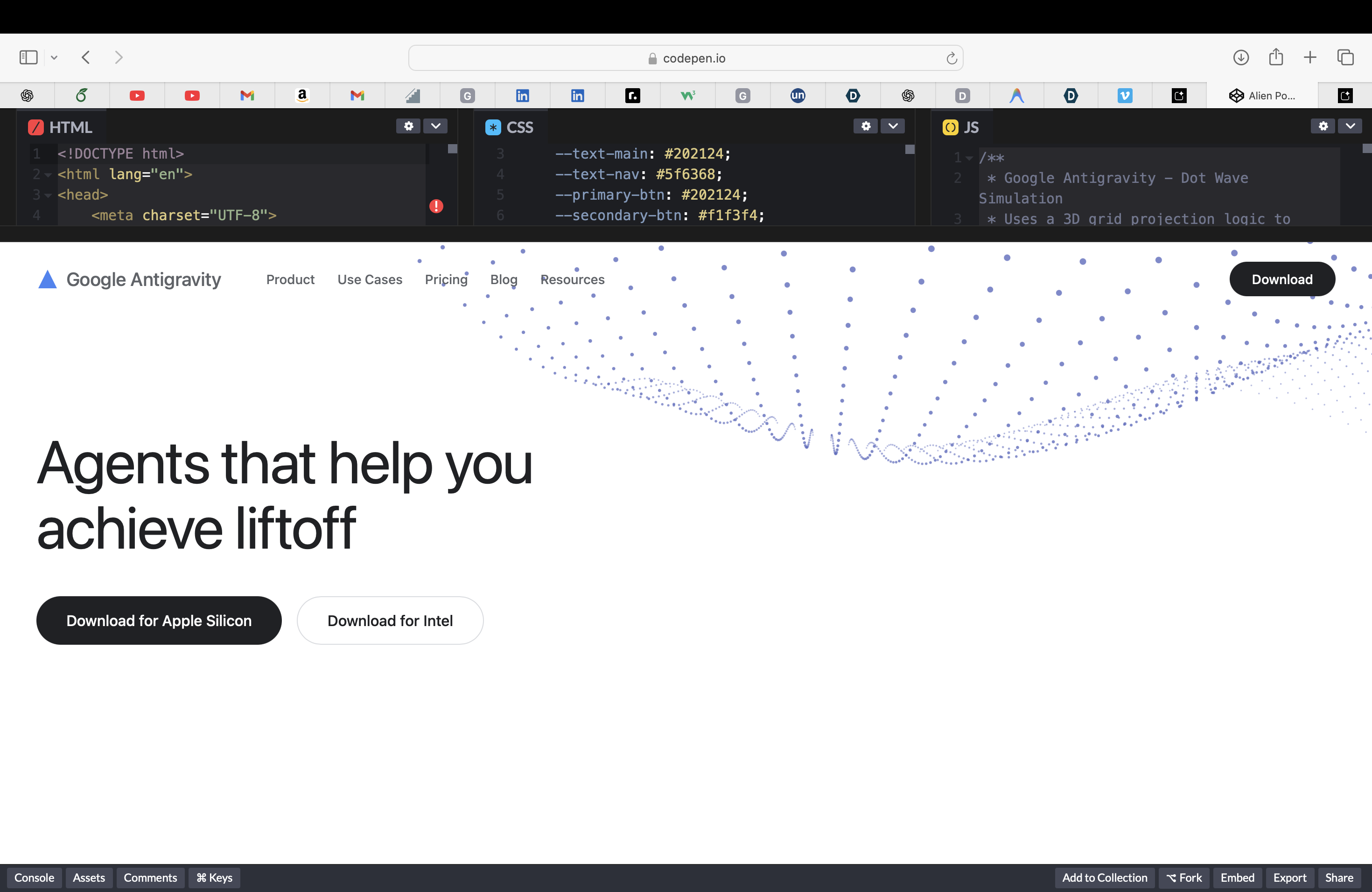The height and width of the screenshot is (892, 1372).
Task: Click Safari downloads icon
Action: point(1240,58)
